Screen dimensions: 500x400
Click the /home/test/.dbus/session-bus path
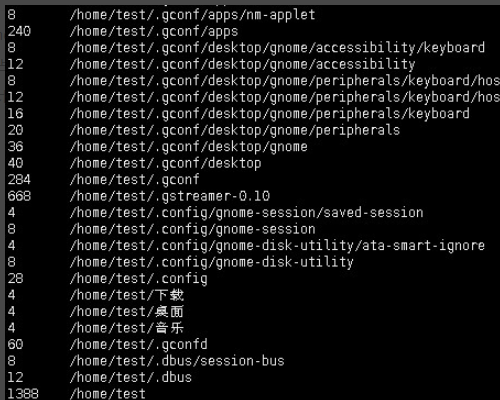coord(177,361)
